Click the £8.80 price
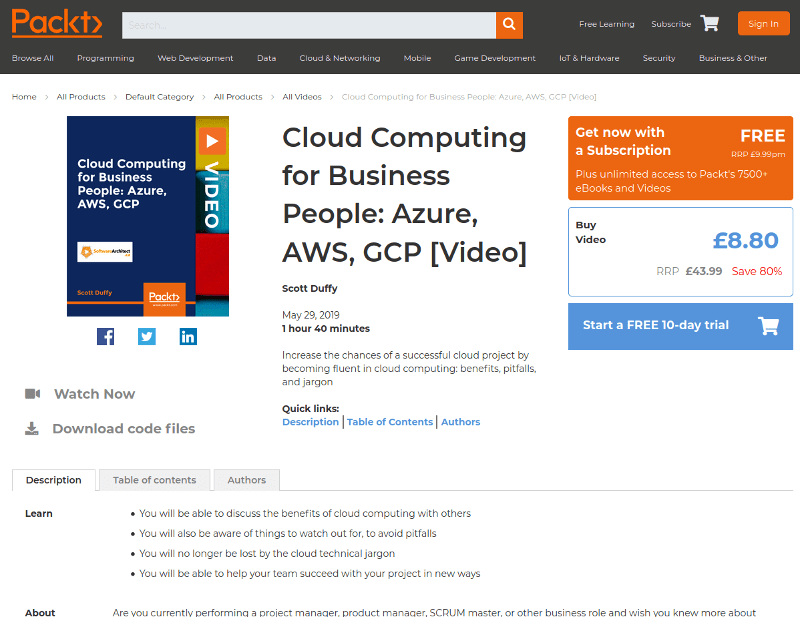The image size is (800, 617). [x=745, y=240]
